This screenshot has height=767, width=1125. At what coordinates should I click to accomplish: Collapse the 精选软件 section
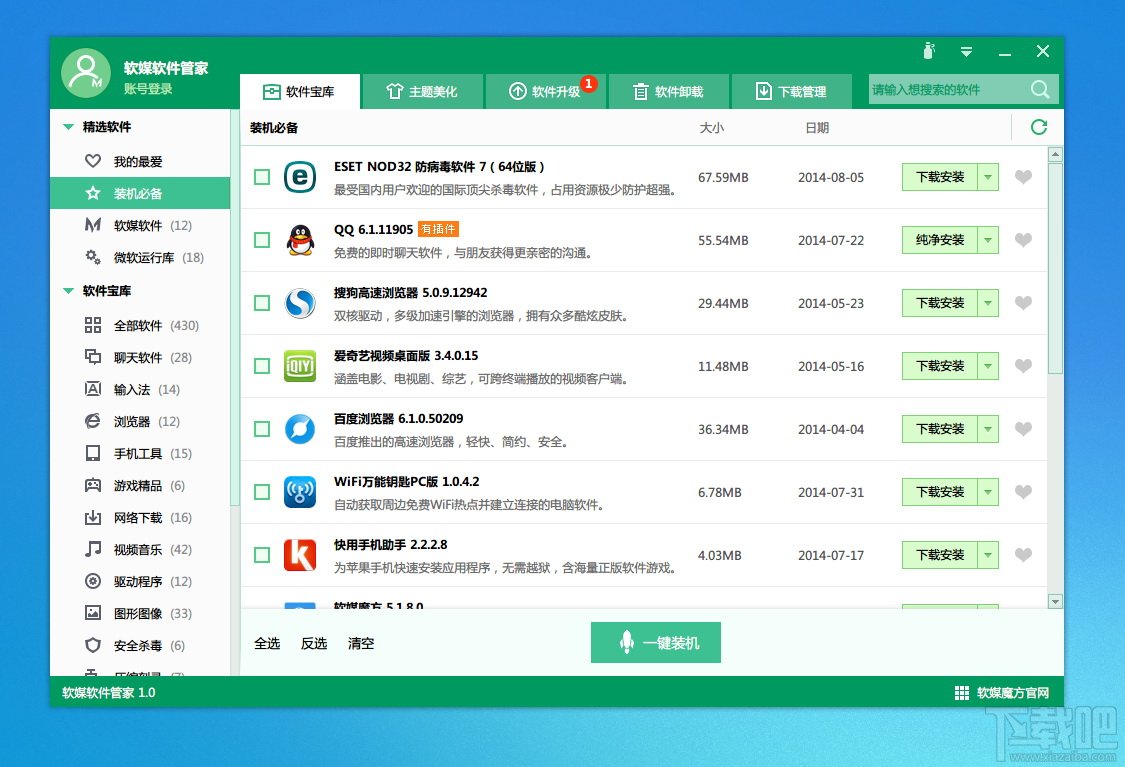click(69, 127)
